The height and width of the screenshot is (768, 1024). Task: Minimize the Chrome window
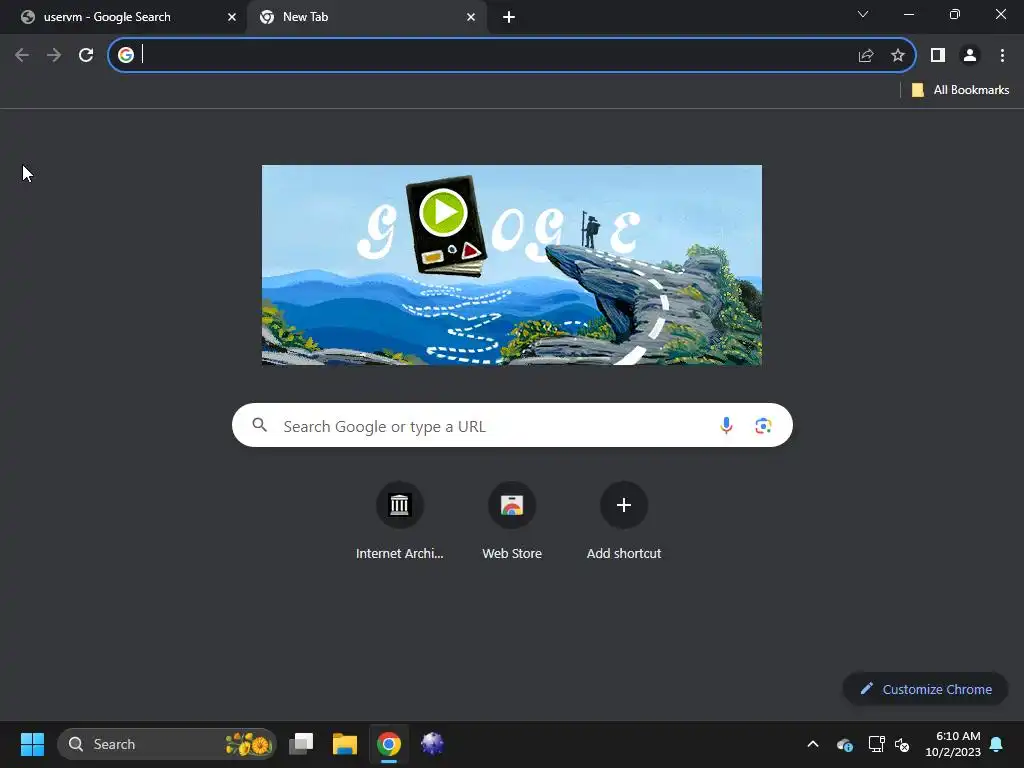tap(908, 14)
